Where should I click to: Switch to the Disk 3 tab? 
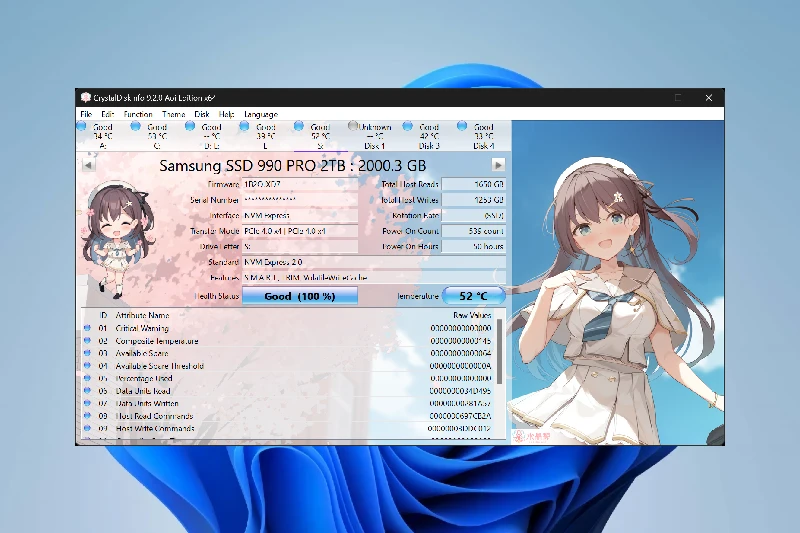click(x=429, y=136)
